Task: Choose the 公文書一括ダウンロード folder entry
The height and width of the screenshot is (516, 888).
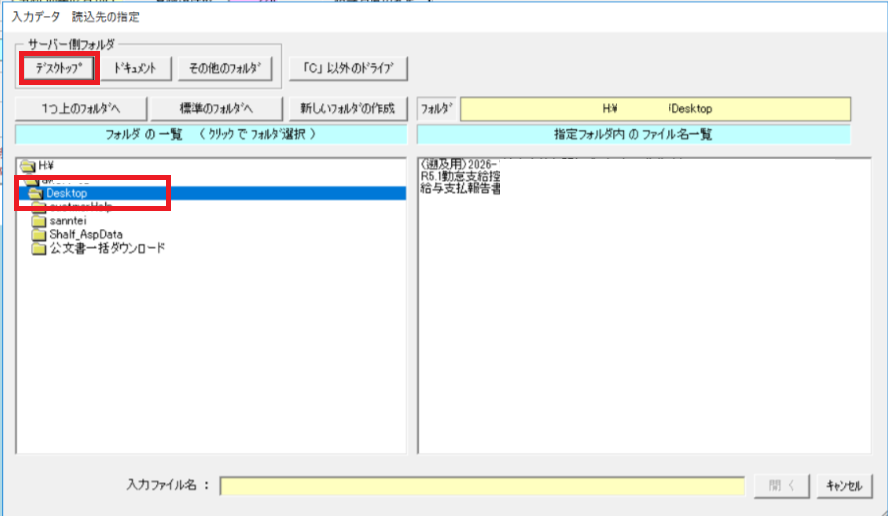Action: click(x=107, y=248)
